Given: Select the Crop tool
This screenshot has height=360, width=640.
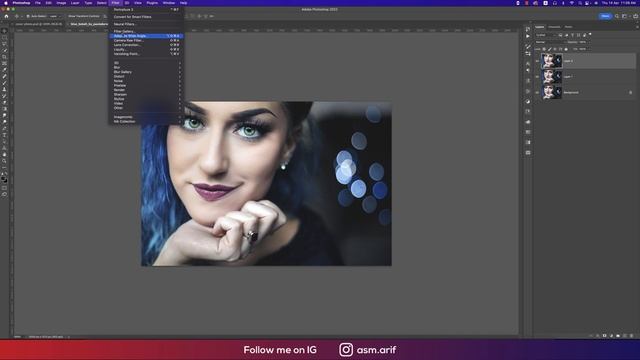Looking at the screenshot, I should point(4,57).
